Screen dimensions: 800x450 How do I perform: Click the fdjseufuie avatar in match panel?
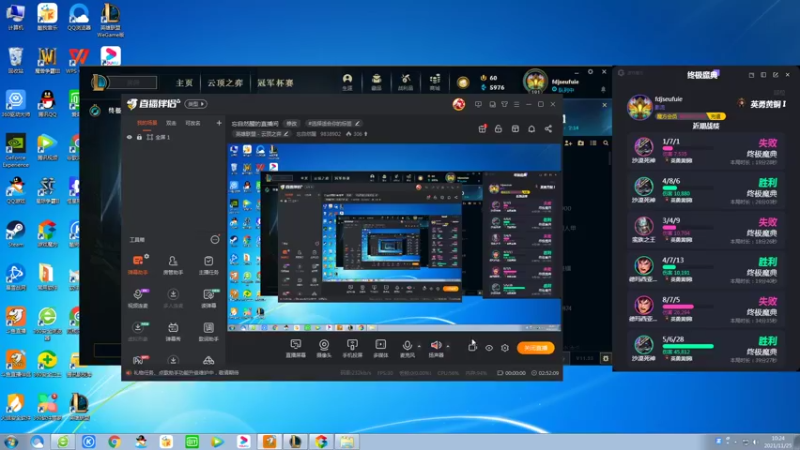(639, 107)
